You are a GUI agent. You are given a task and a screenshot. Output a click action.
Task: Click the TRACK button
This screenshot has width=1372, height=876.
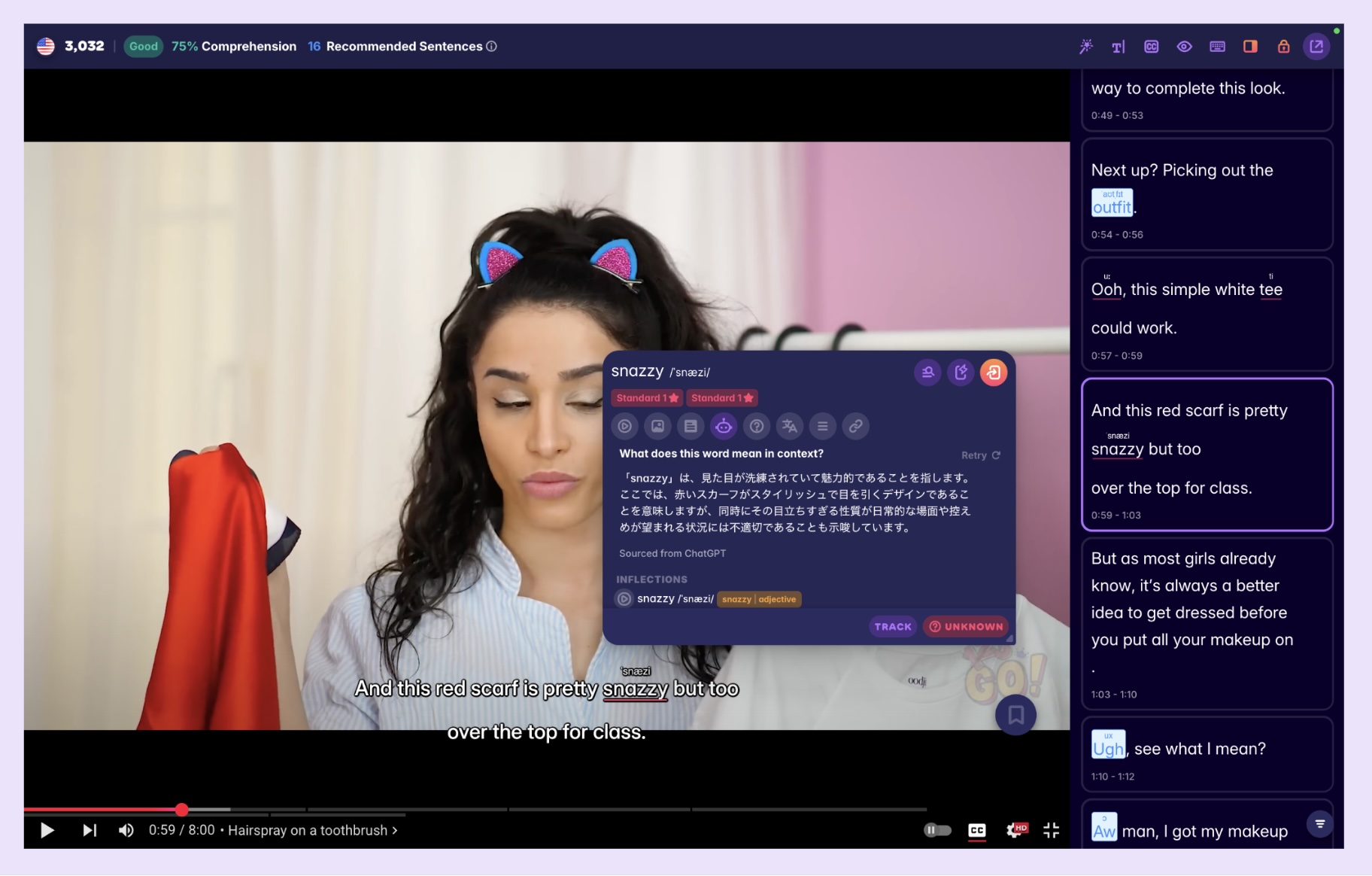coord(893,627)
